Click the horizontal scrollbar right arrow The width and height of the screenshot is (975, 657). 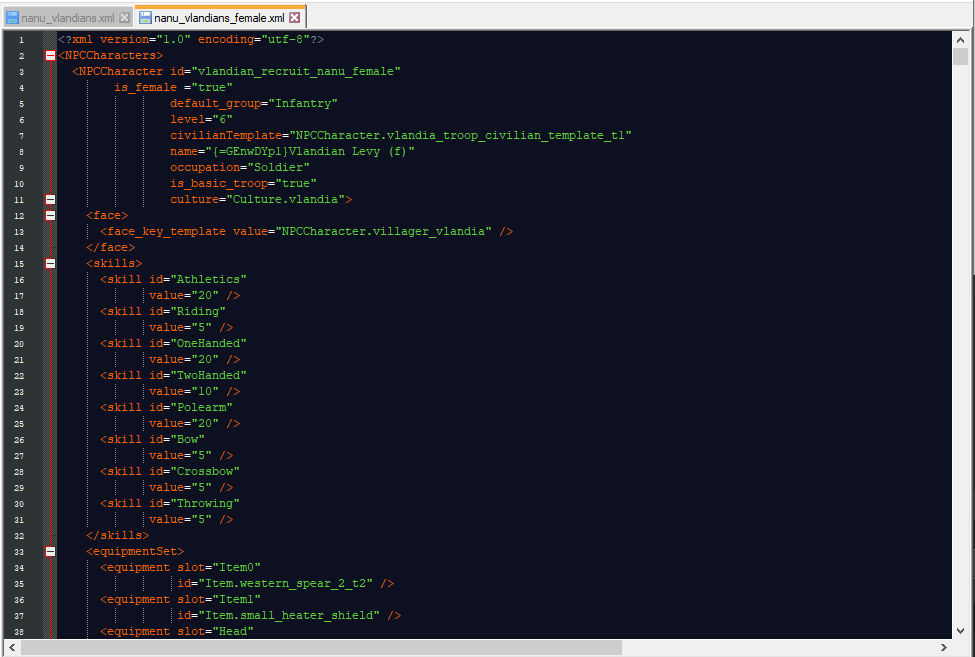tap(944, 648)
